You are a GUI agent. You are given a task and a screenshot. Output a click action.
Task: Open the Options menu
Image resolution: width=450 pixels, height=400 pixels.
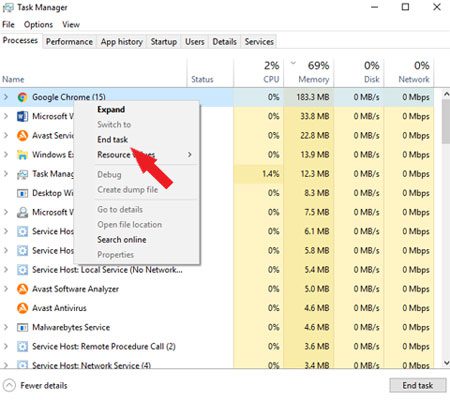(38, 25)
